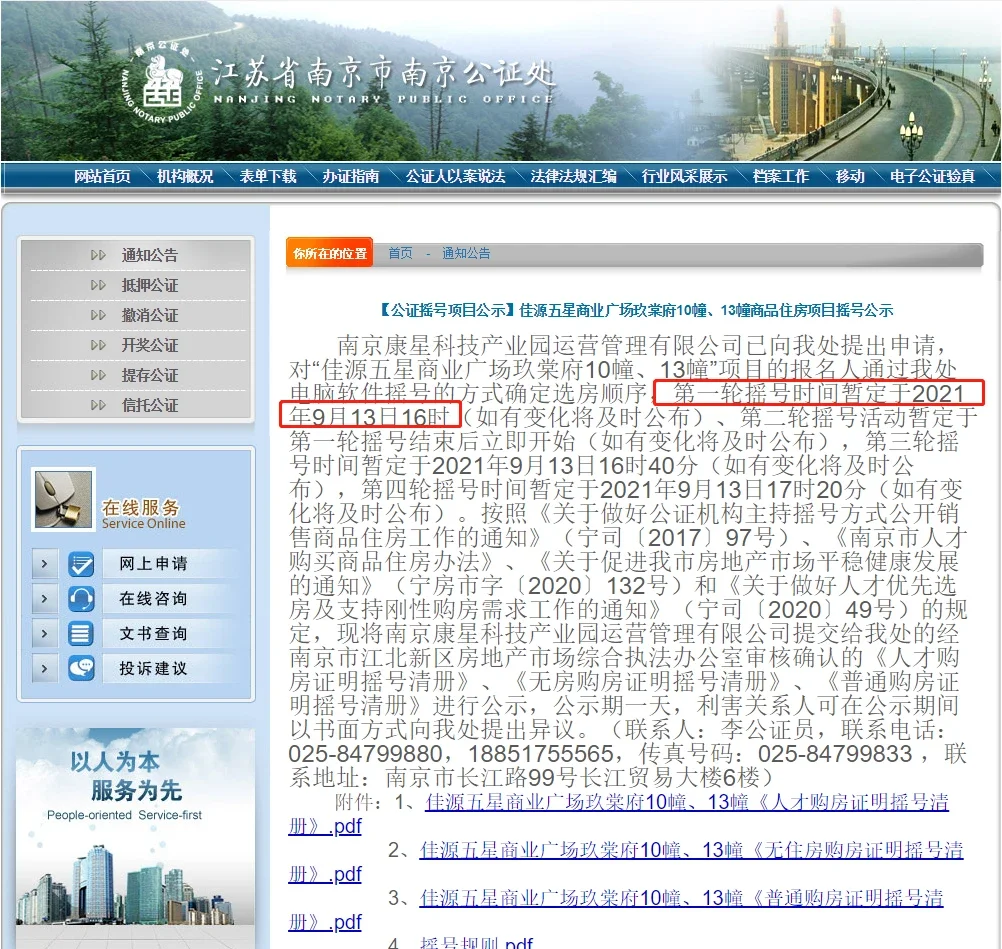Open the 表单下载 navigation item
1002x949 pixels.
268,176
